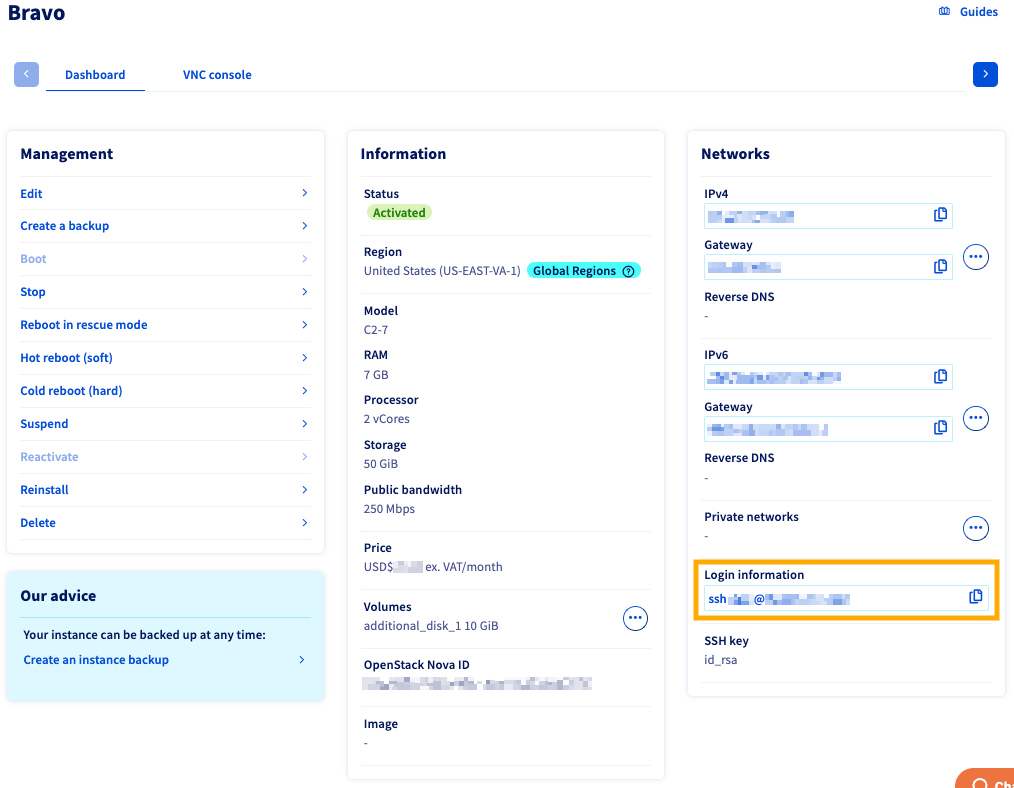Open the Volumes actions ellipsis menu
Screen dimensions: 1014x788
[x=635, y=618]
